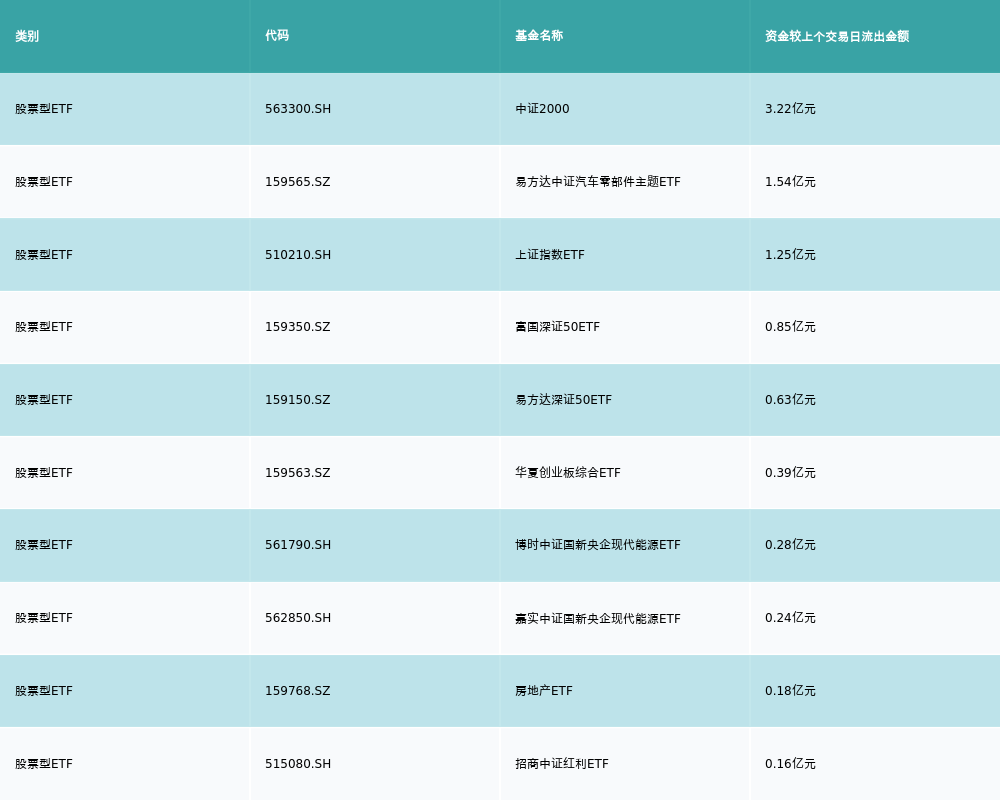Click the 代码 column header
Screen dimensions: 1000x800
click(x=277, y=36)
